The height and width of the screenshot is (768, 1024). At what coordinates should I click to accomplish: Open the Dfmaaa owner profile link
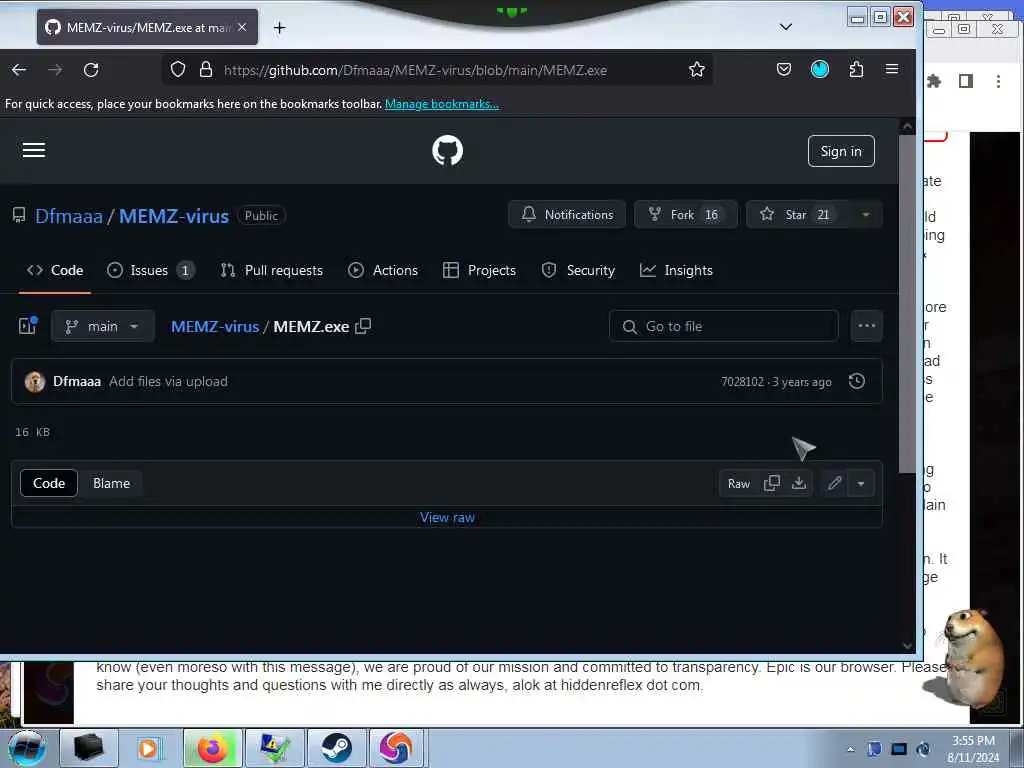(69, 216)
